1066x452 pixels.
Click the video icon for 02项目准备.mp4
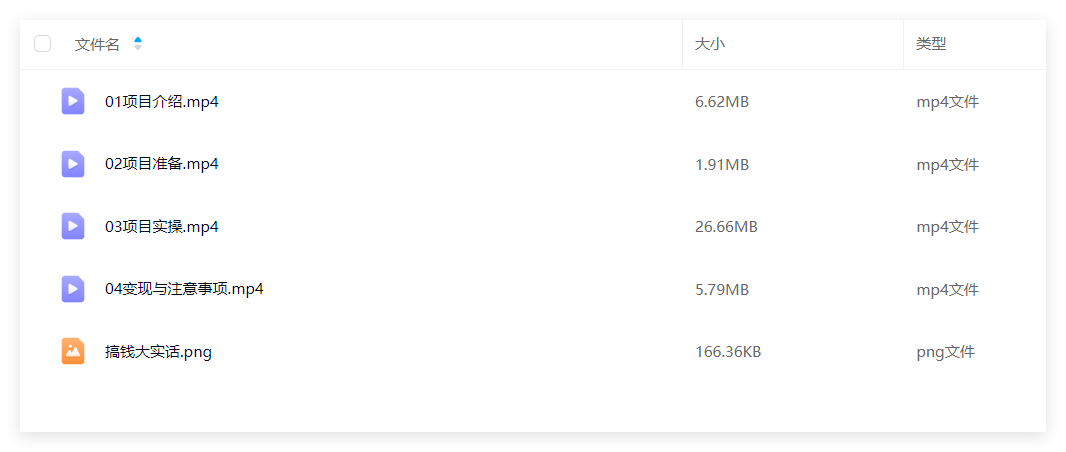(73, 164)
